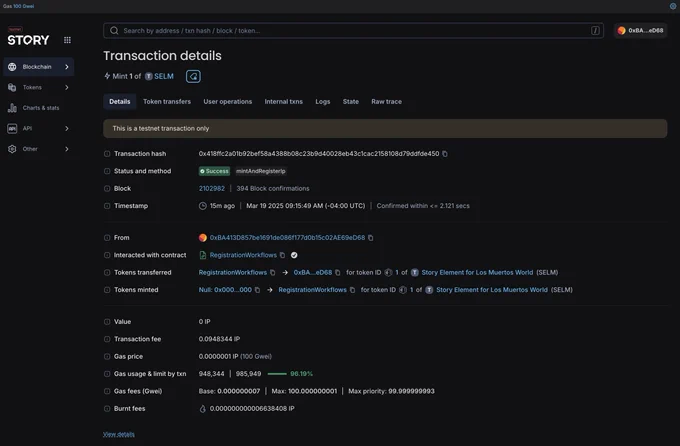Screen dimensions: 680x446
Task: Copy Null 0x000...000 address in Tokens minted
Action: tap(257, 290)
